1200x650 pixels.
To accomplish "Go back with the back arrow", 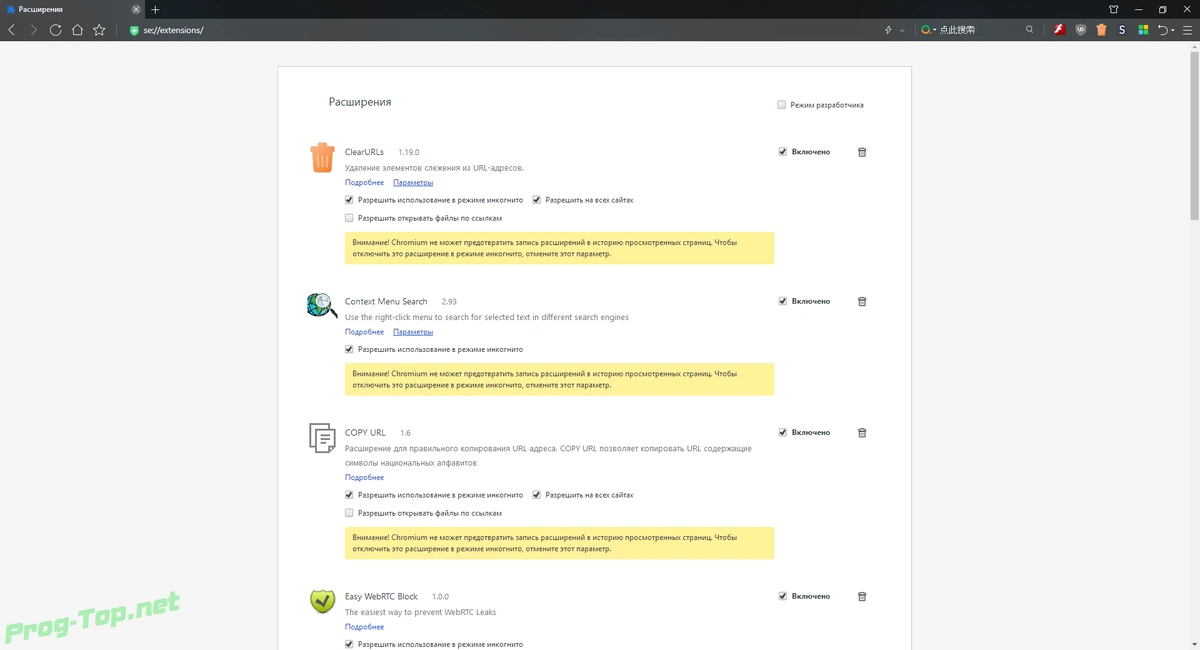I will (12, 30).
